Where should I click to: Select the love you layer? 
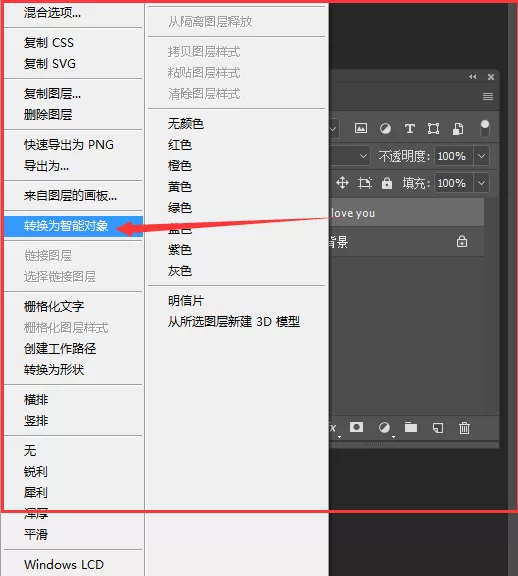click(406, 213)
